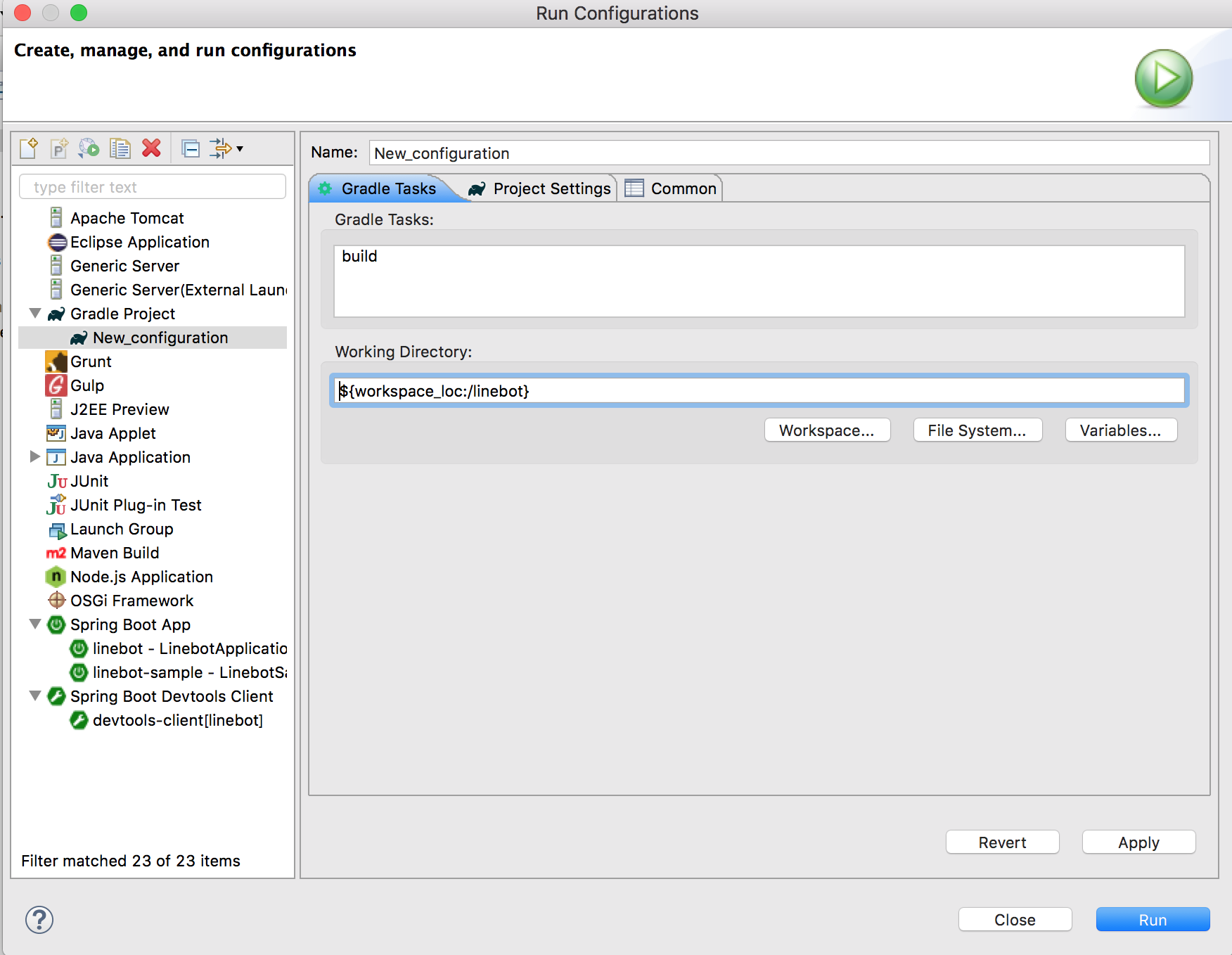Click the New prototype configuration icon
1232x955 pixels.
coord(59,148)
